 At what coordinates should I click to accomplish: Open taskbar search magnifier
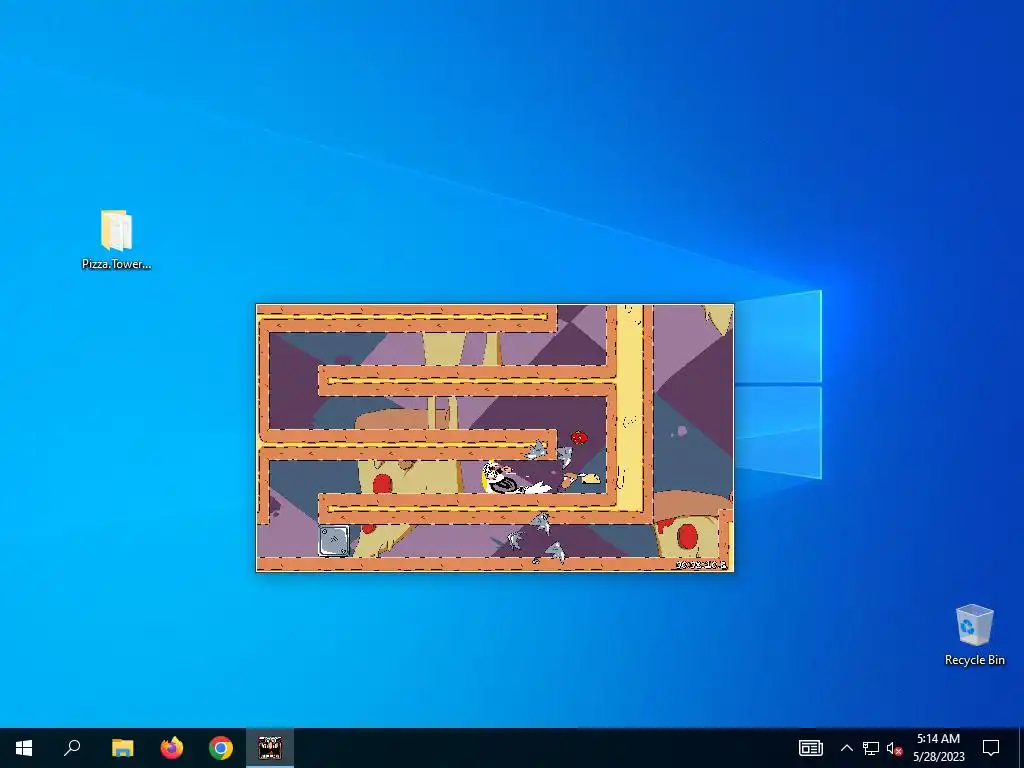click(72, 748)
